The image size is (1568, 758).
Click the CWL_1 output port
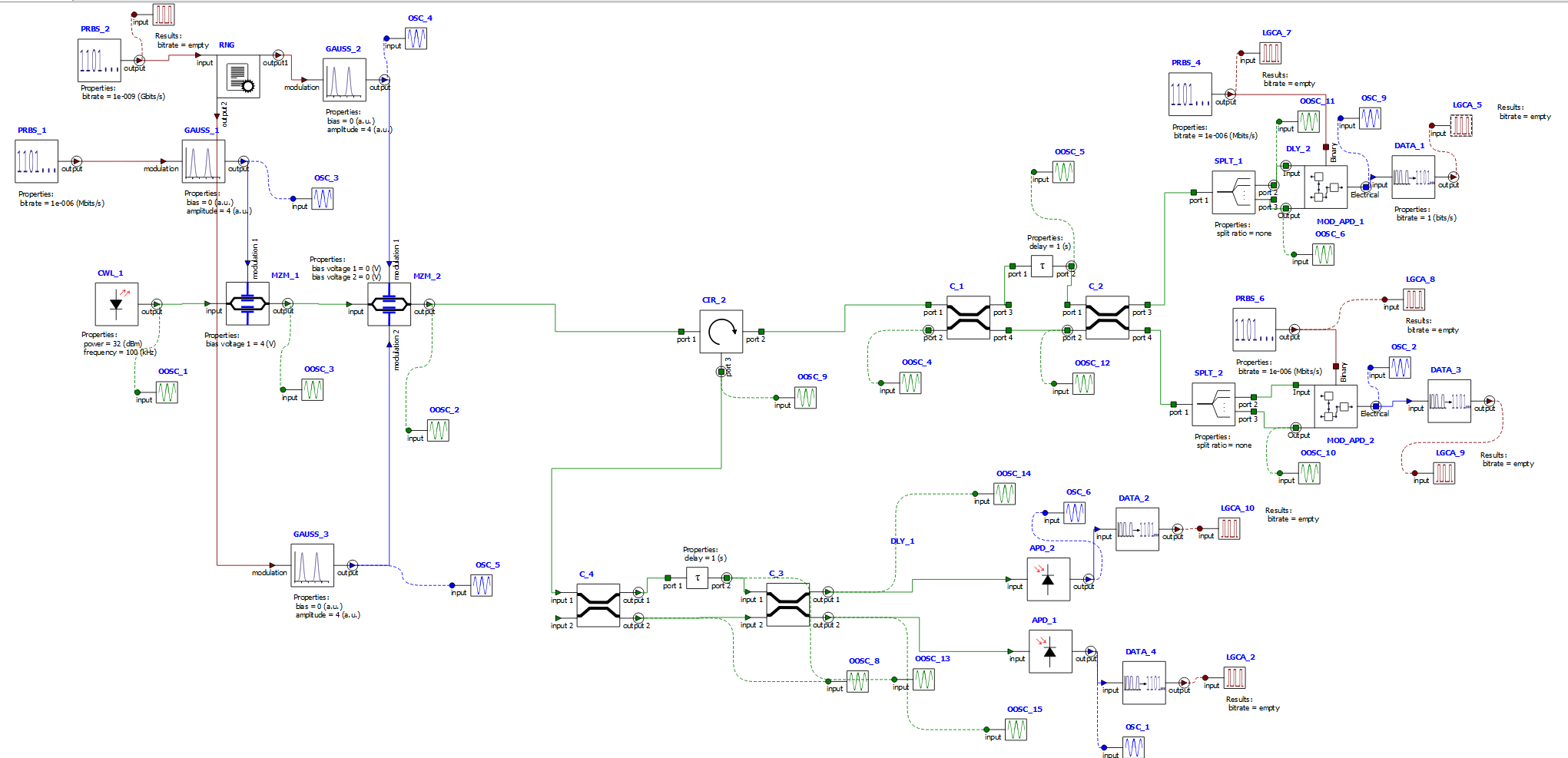pyautogui.click(x=157, y=304)
